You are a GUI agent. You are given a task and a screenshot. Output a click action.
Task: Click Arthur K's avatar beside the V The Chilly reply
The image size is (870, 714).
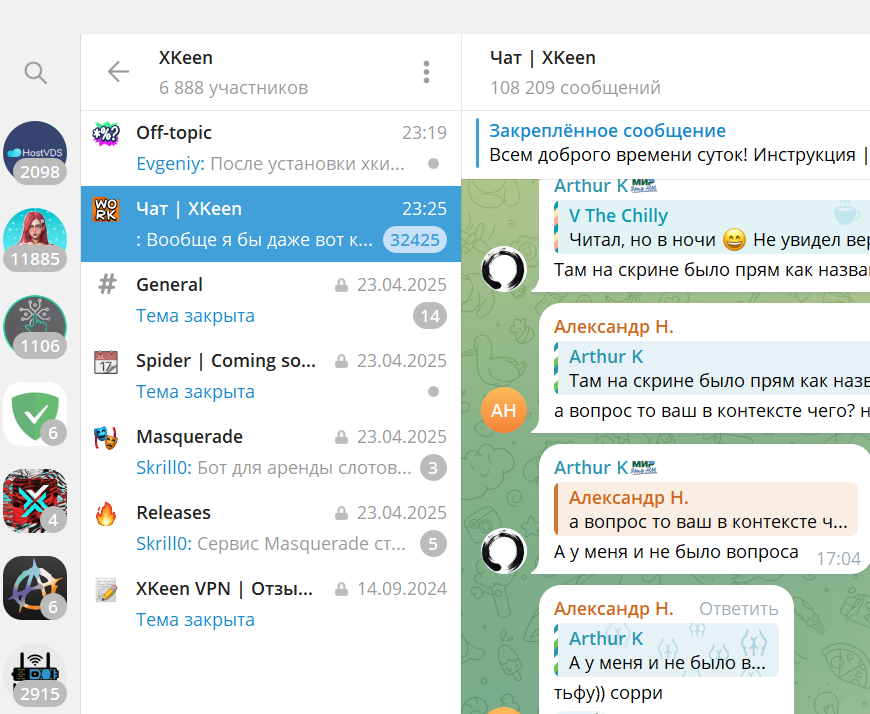[x=503, y=269]
